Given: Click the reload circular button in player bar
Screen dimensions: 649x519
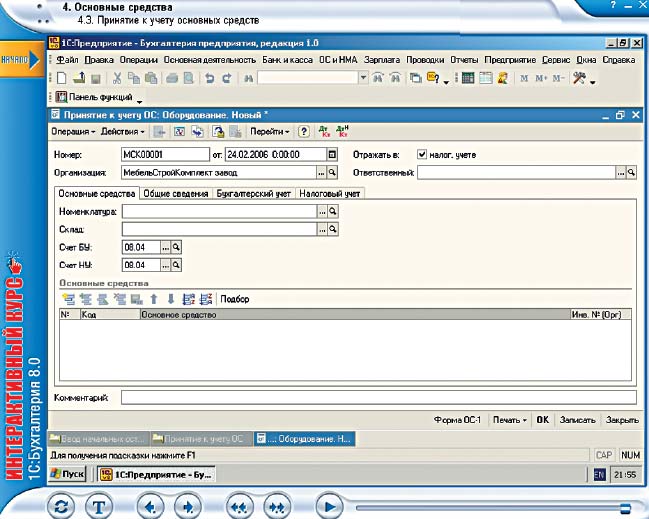Looking at the screenshot, I should (62, 506).
